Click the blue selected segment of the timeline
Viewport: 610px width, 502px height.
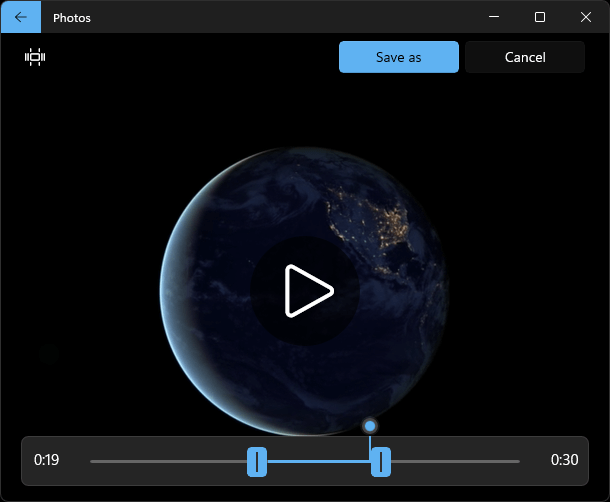click(319, 462)
